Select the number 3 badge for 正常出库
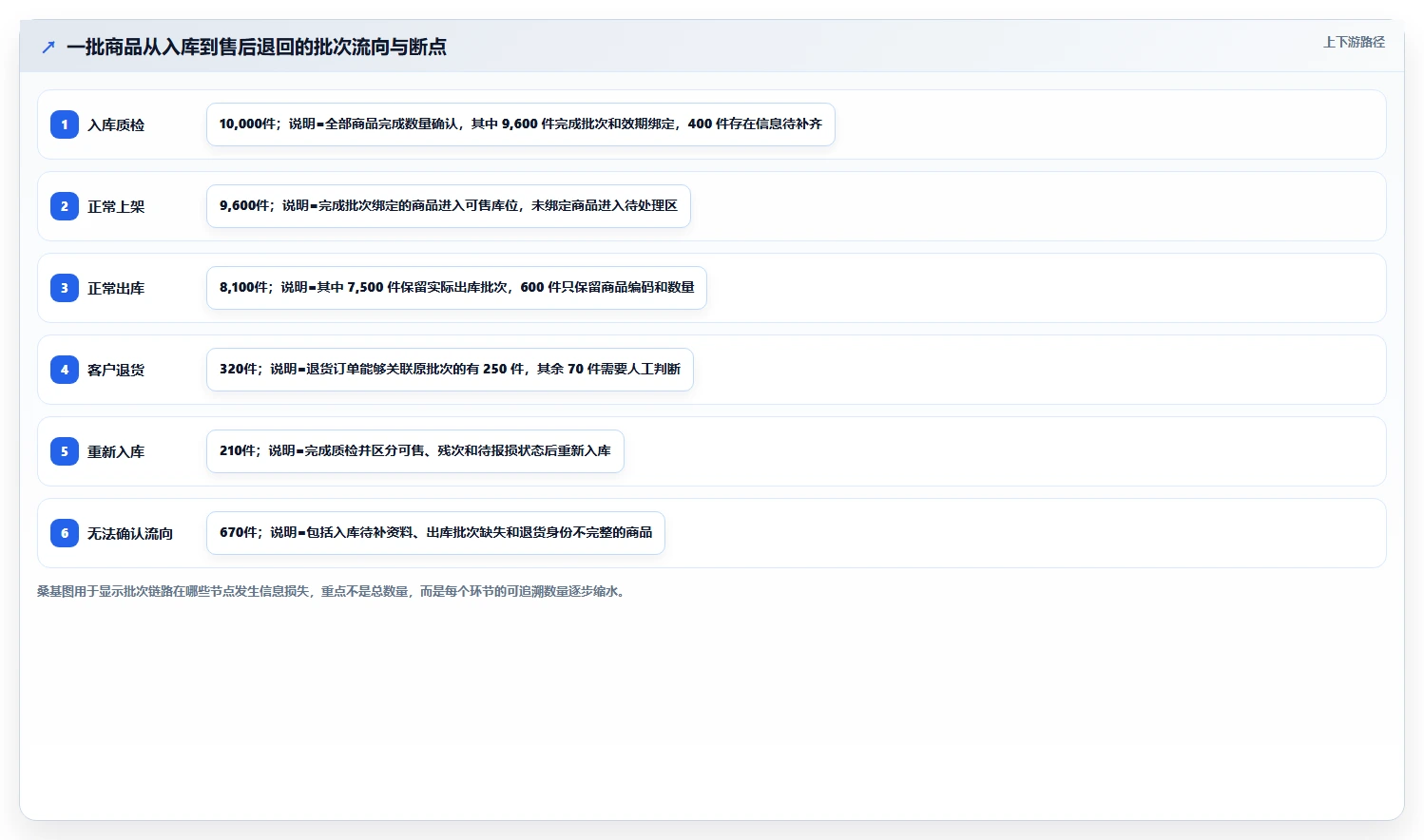 65,288
